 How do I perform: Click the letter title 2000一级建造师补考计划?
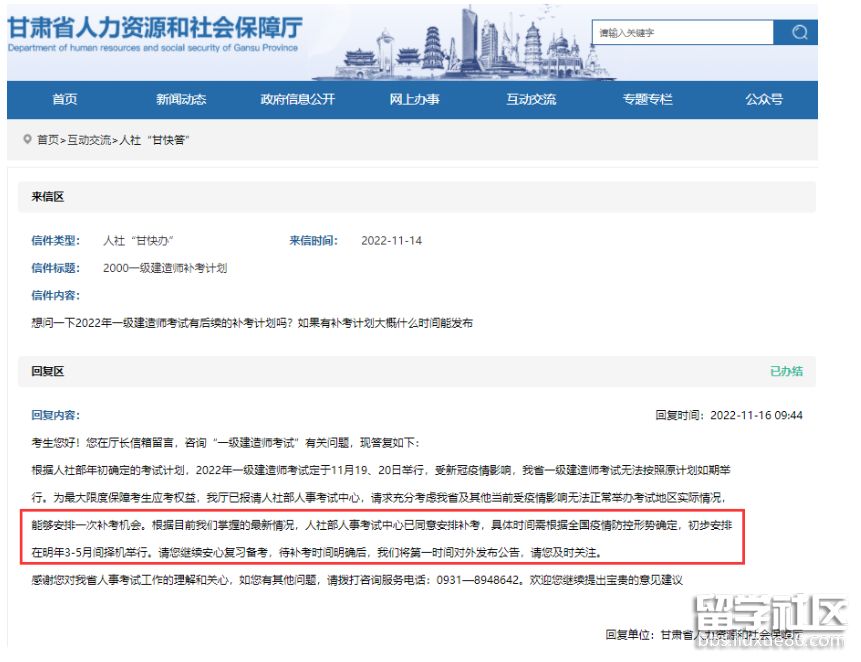pyautogui.click(x=165, y=268)
